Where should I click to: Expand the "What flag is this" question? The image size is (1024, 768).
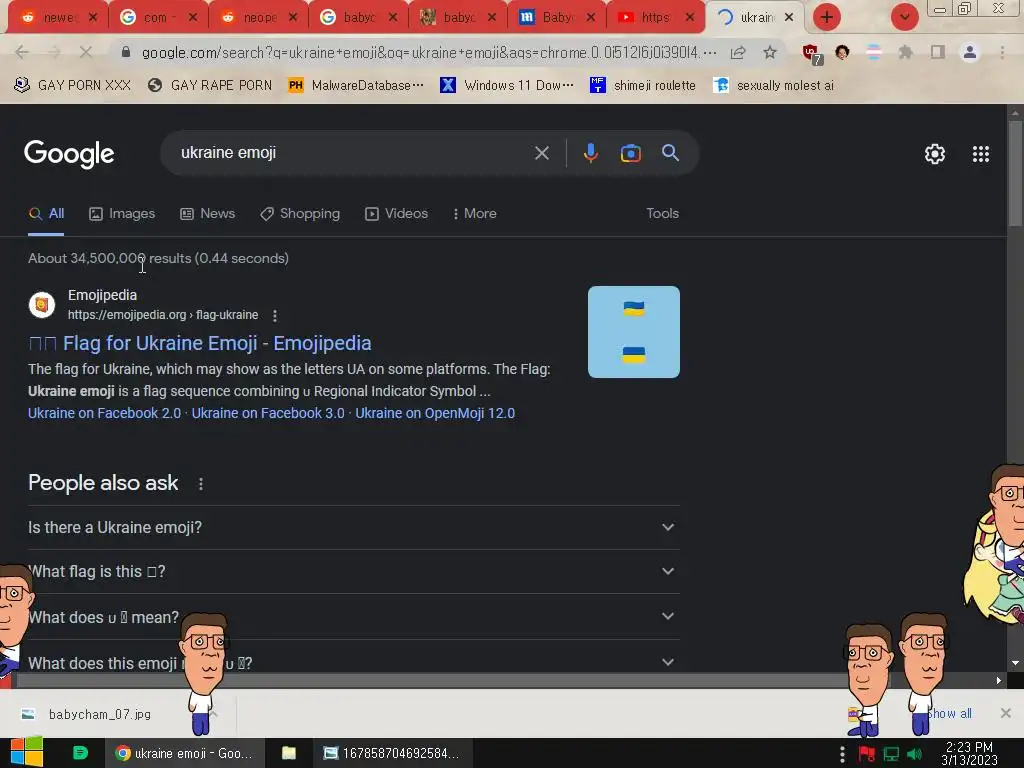tap(353, 571)
